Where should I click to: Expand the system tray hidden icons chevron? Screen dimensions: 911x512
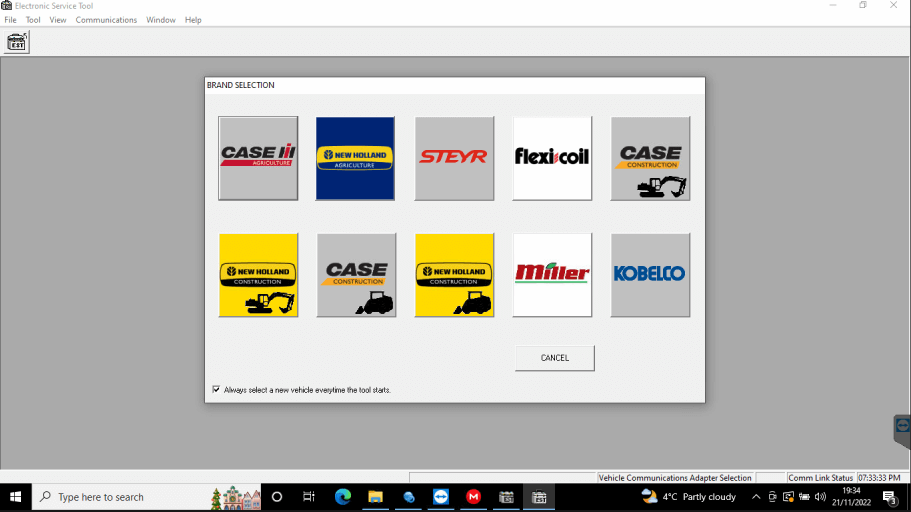tap(756, 497)
